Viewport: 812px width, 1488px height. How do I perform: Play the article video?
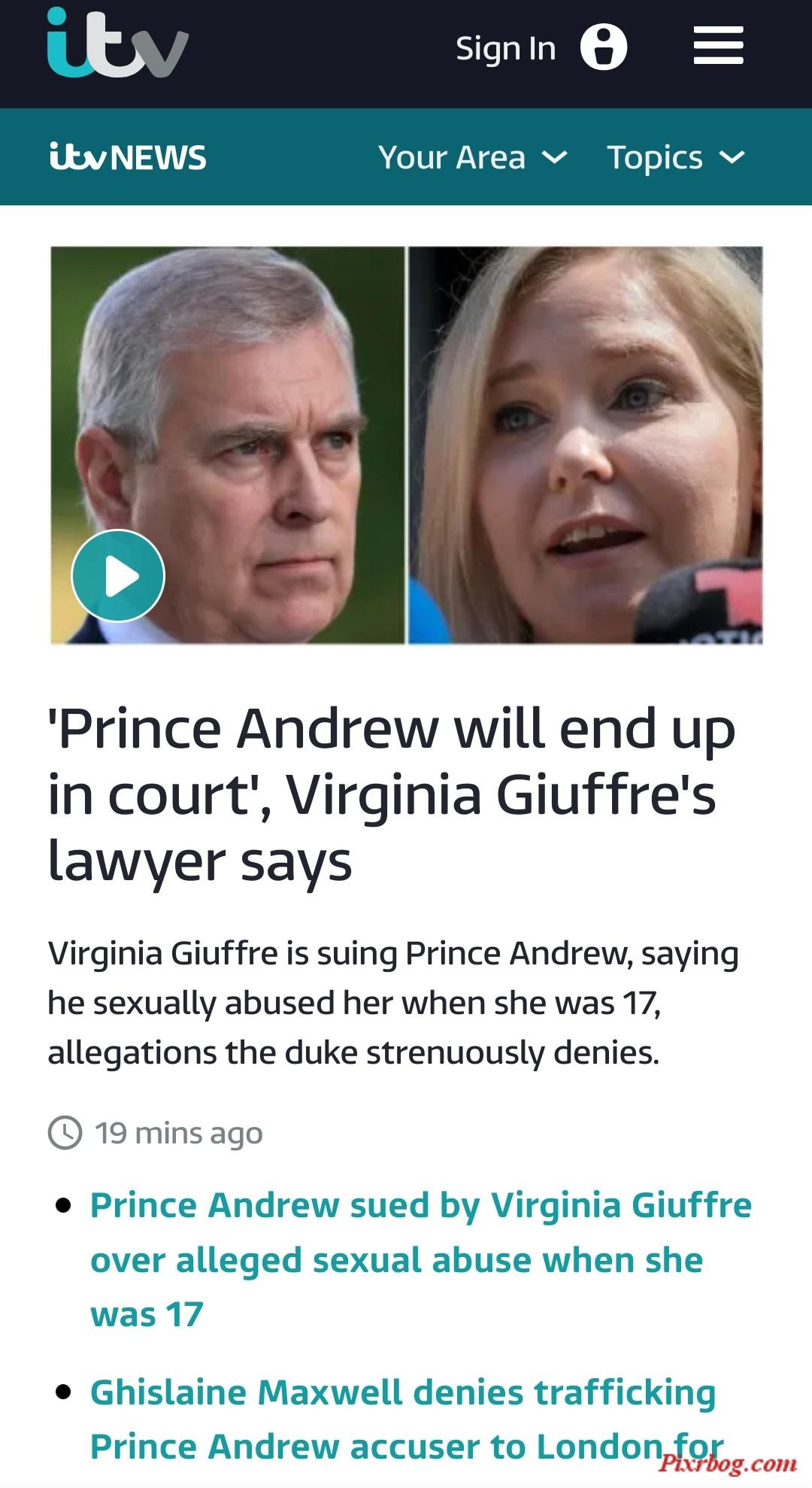coord(118,575)
